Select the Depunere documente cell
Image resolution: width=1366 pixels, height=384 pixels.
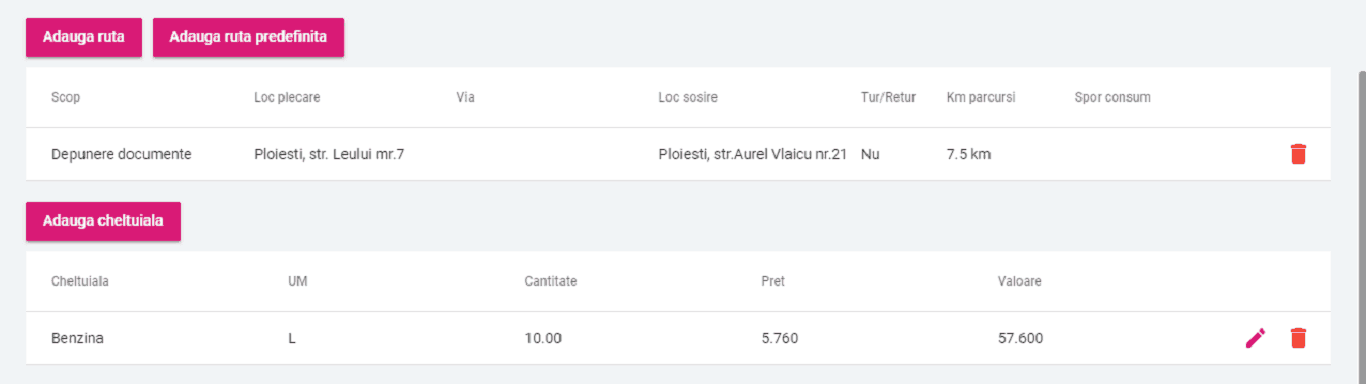pos(121,154)
